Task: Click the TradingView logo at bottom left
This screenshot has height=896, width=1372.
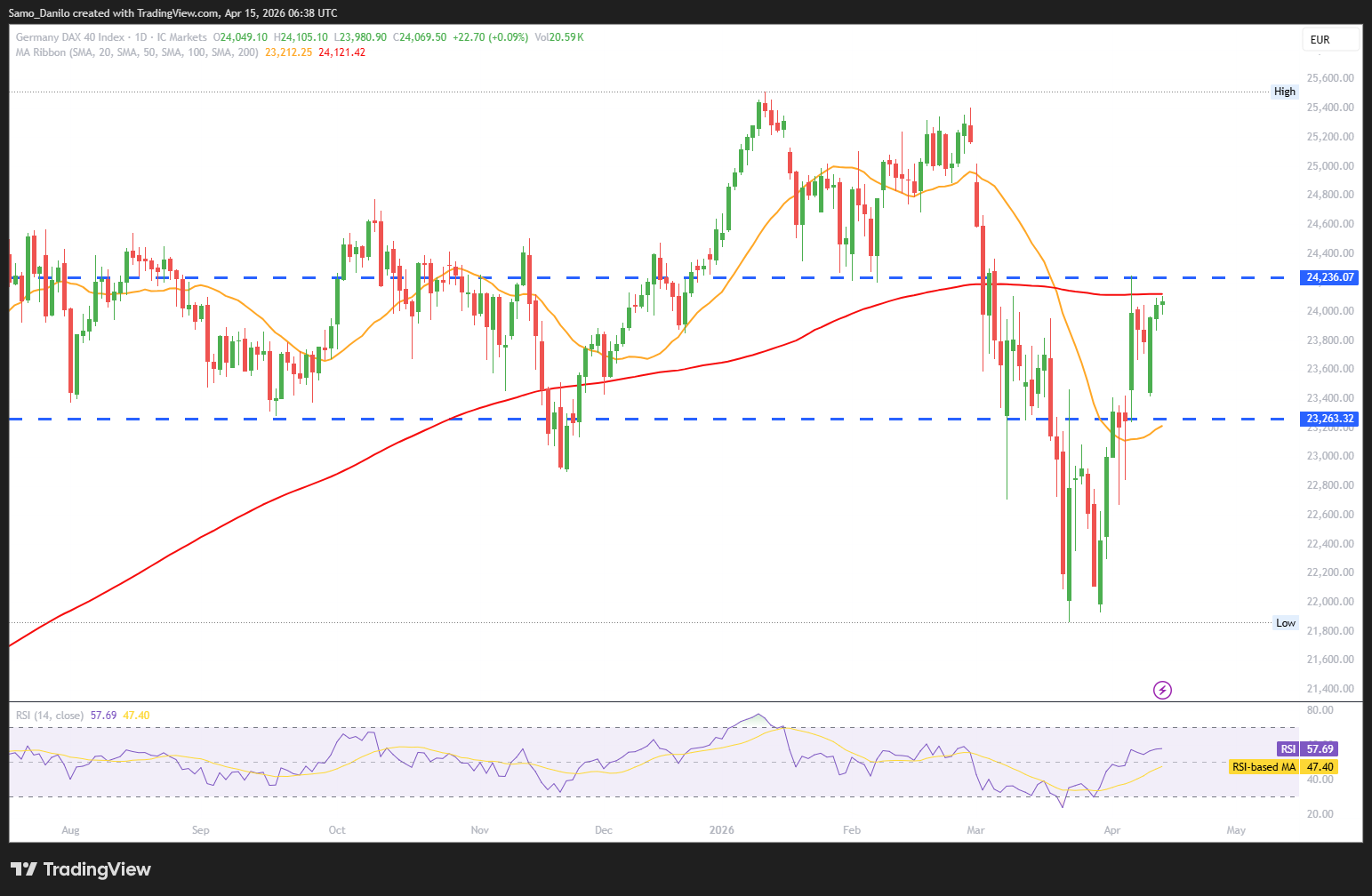Action: tap(81, 869)
